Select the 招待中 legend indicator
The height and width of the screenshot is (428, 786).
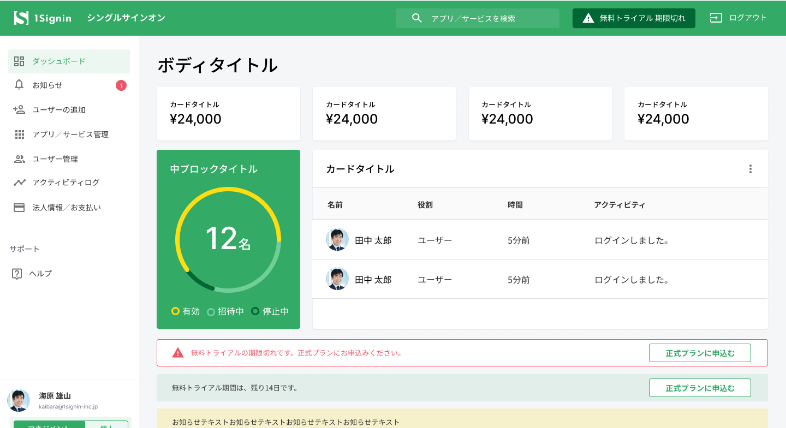[x=211, y=311]
